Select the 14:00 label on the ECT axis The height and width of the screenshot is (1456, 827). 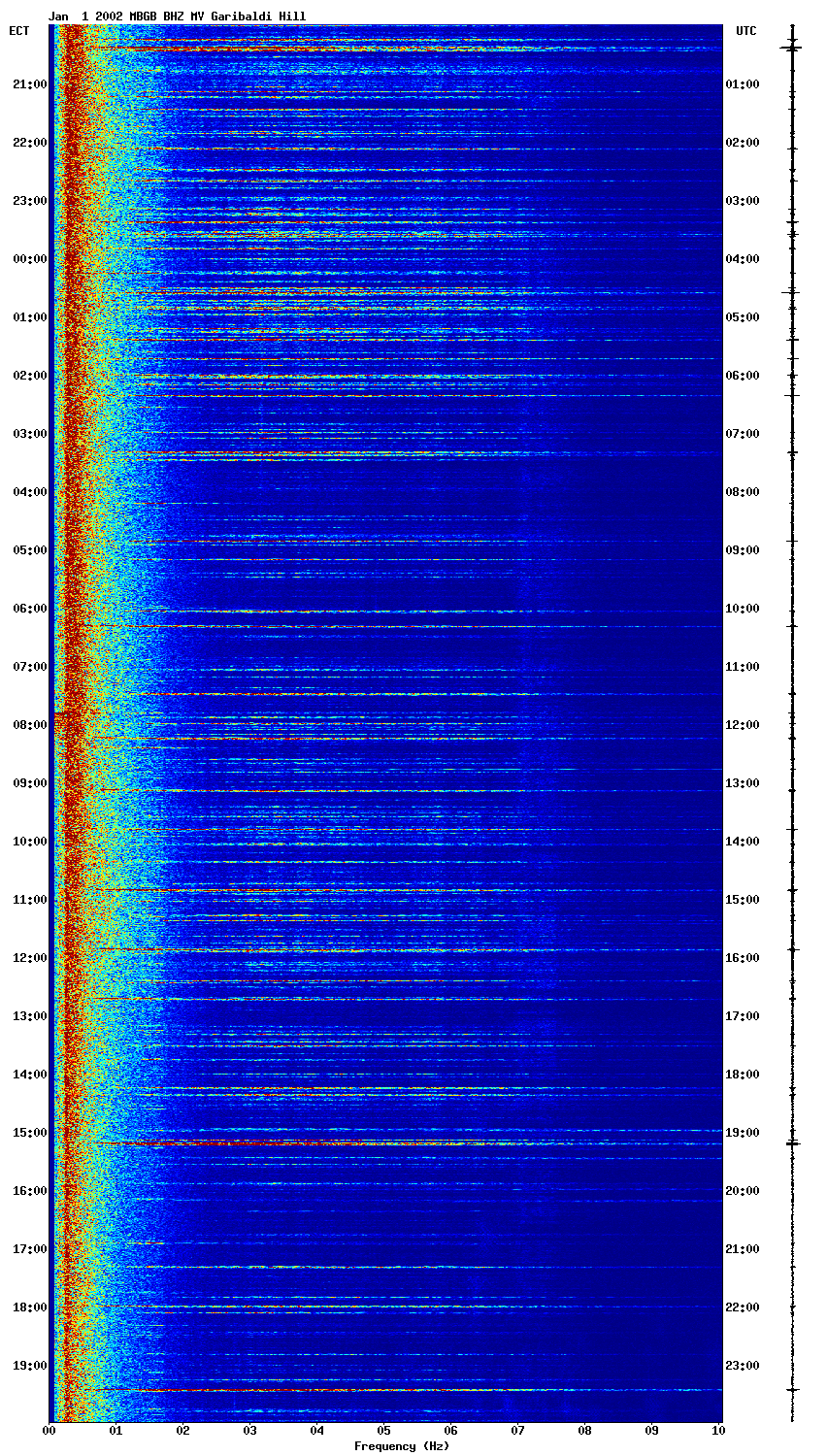coord(29,1075)
